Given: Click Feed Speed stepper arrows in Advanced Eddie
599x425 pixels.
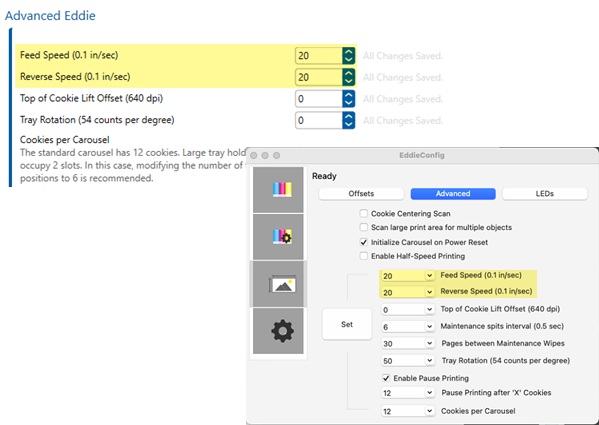Looking at the screenshot, I should [348, 56].
